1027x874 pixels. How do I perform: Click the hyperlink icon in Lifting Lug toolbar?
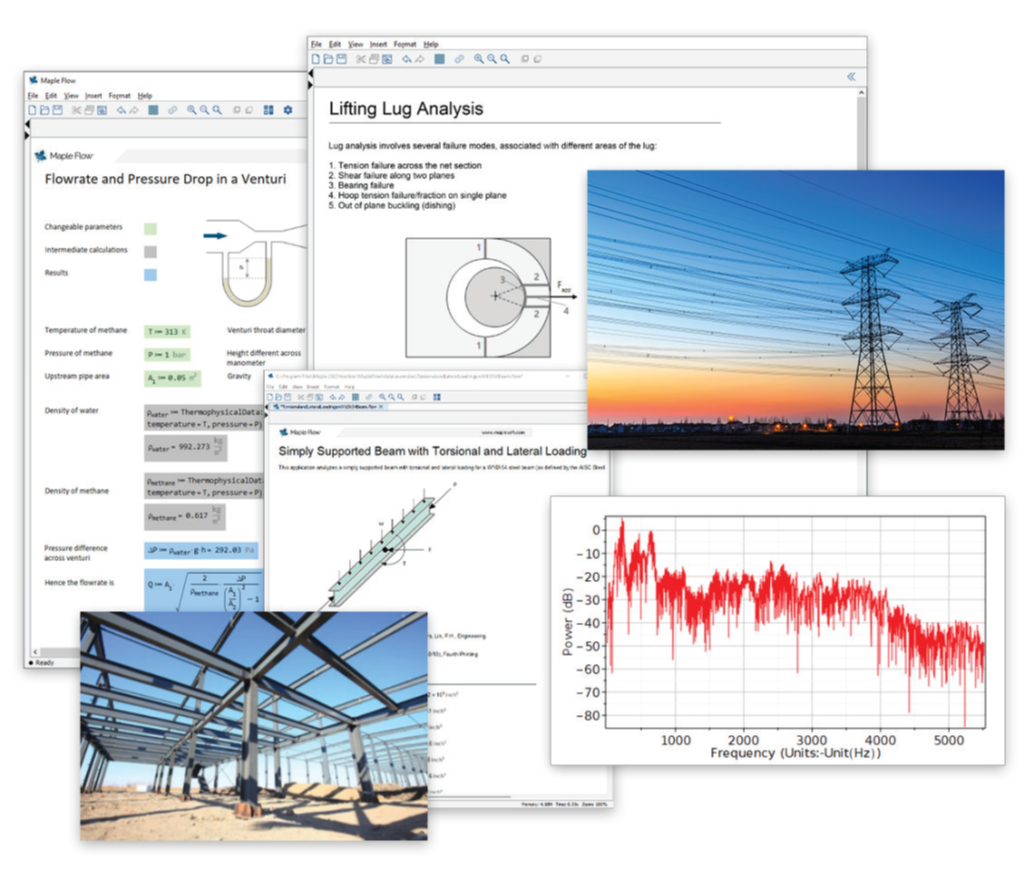pyautogui.click(x=459, y=59)
